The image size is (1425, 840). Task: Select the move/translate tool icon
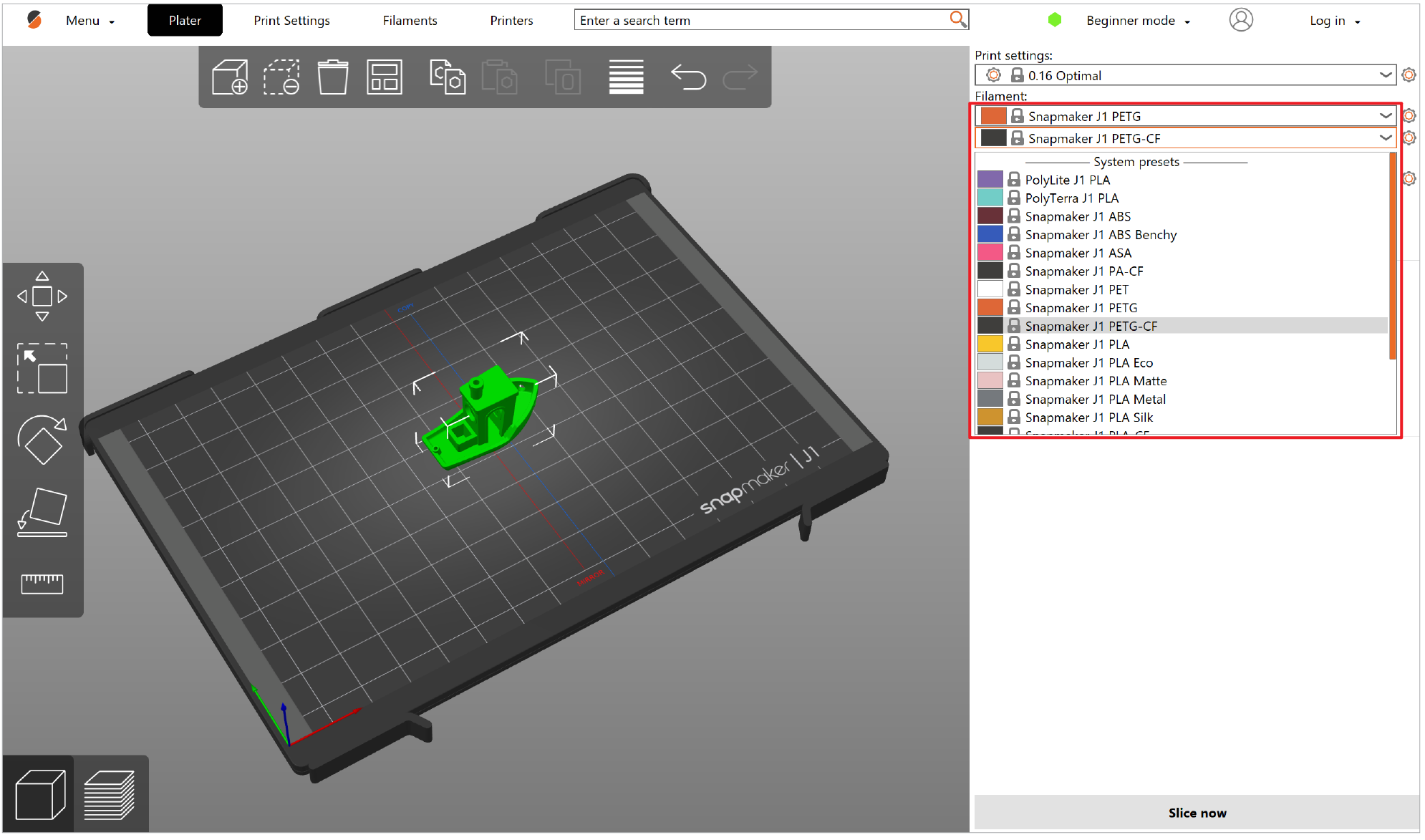(x=43, y=295)
